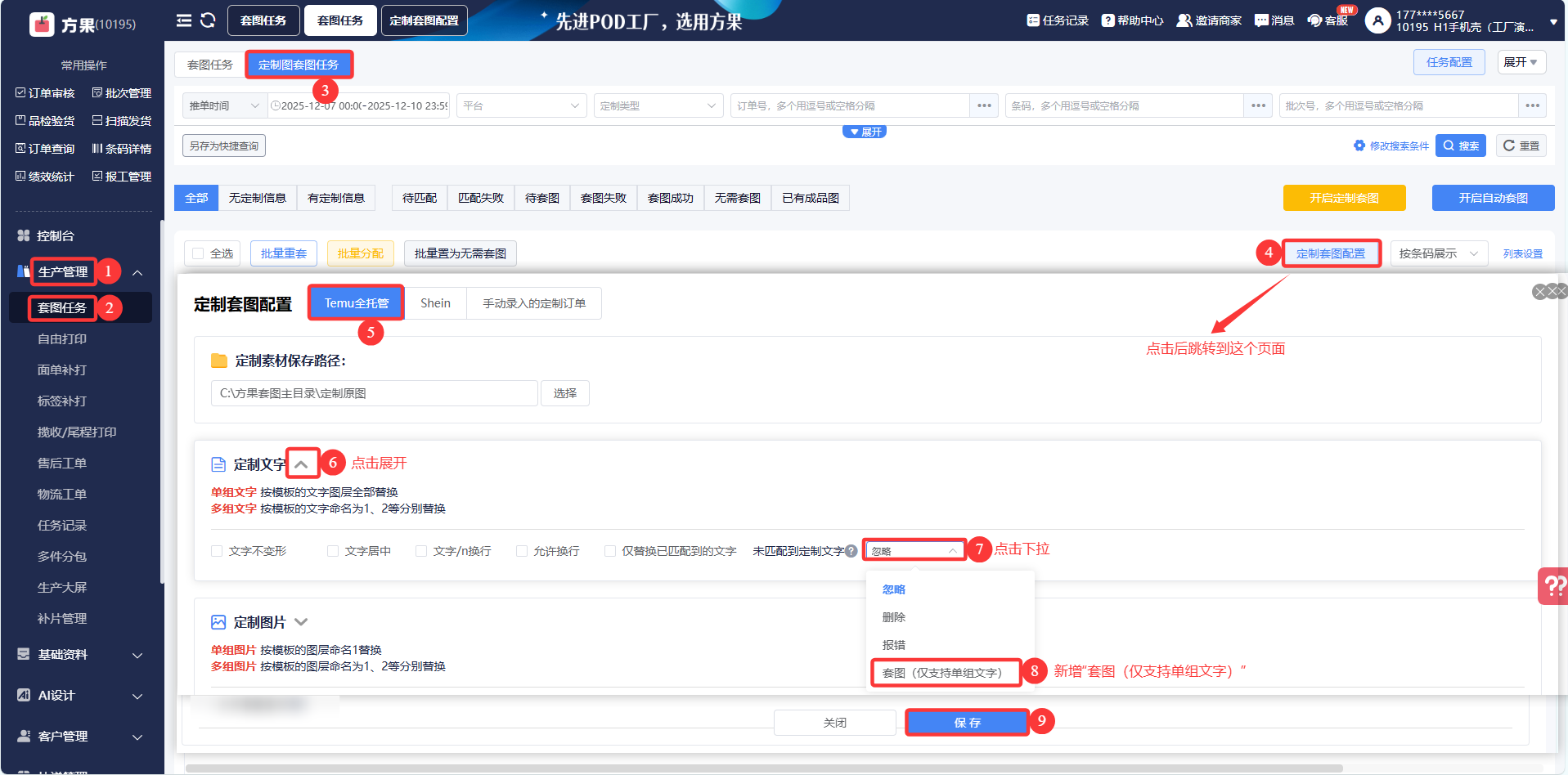Open 品检验货 shortcut

coord(45,121)
